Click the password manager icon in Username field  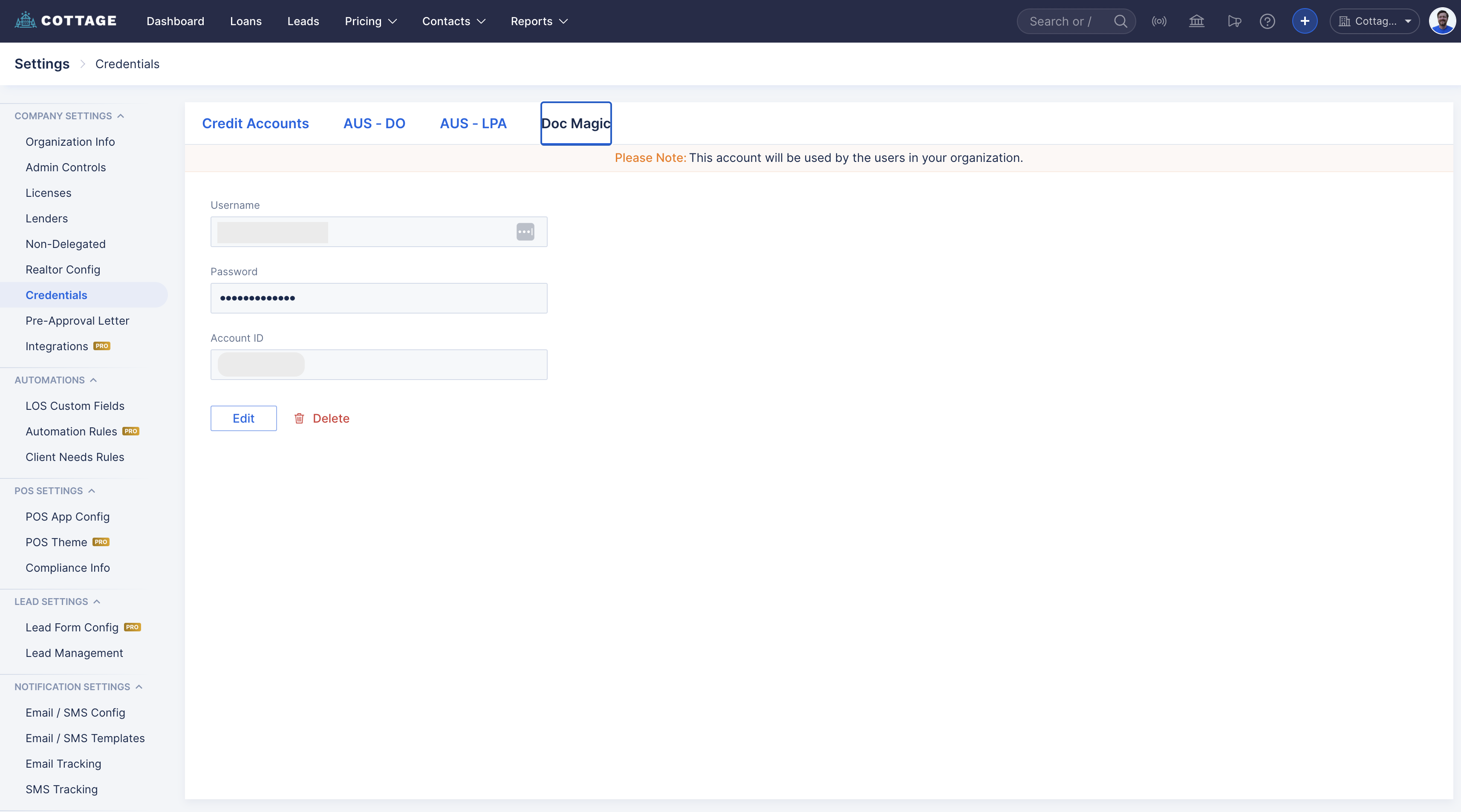pyautogui.click(x=525, y=232)
